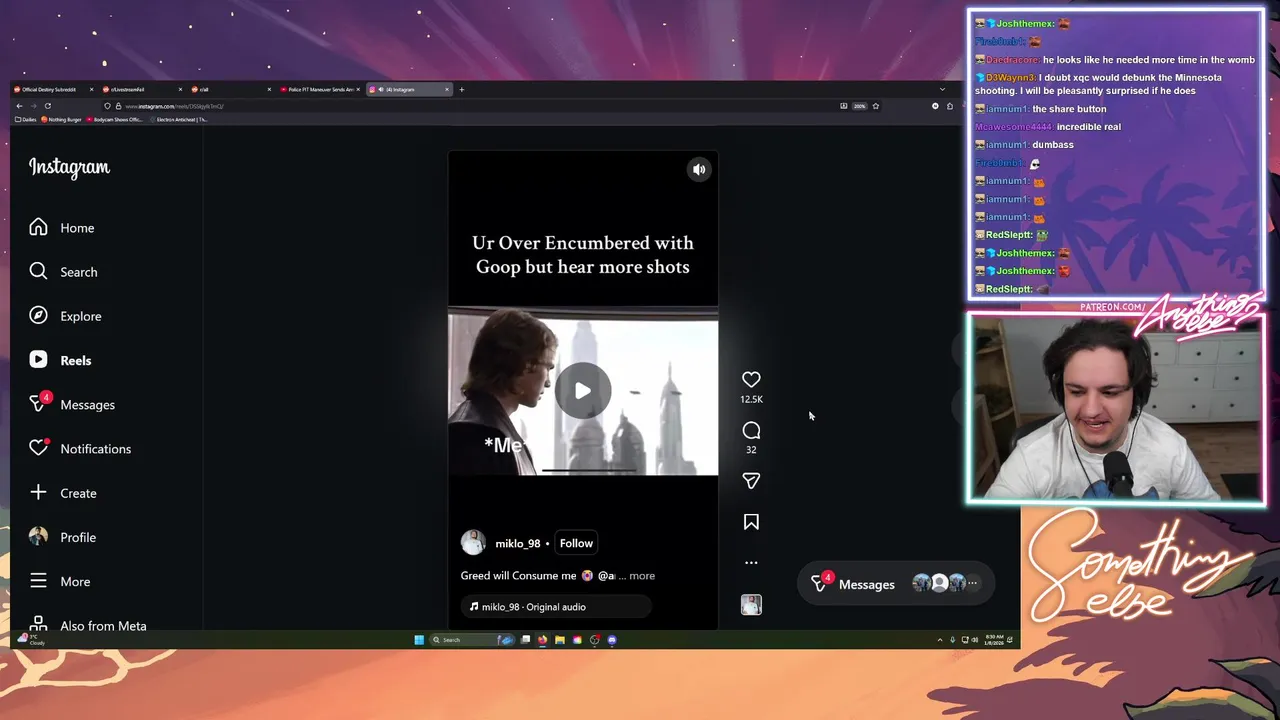Like the reel with the heart icon
The width and height of the screenshot is (1280, 720).
[751, 379]
